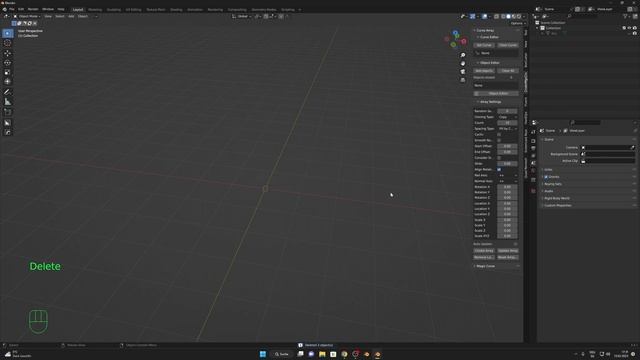Open the Global transform orientation dropdown

242,16
